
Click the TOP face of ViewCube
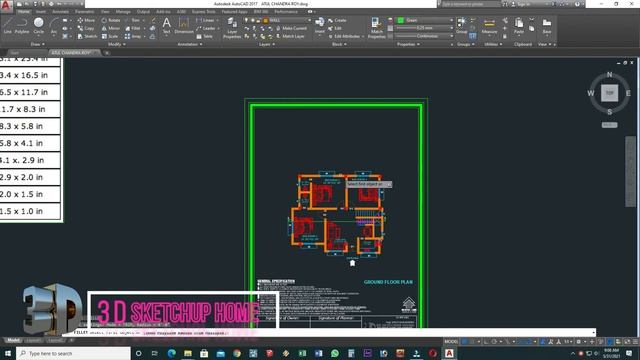tap(609, 93)
